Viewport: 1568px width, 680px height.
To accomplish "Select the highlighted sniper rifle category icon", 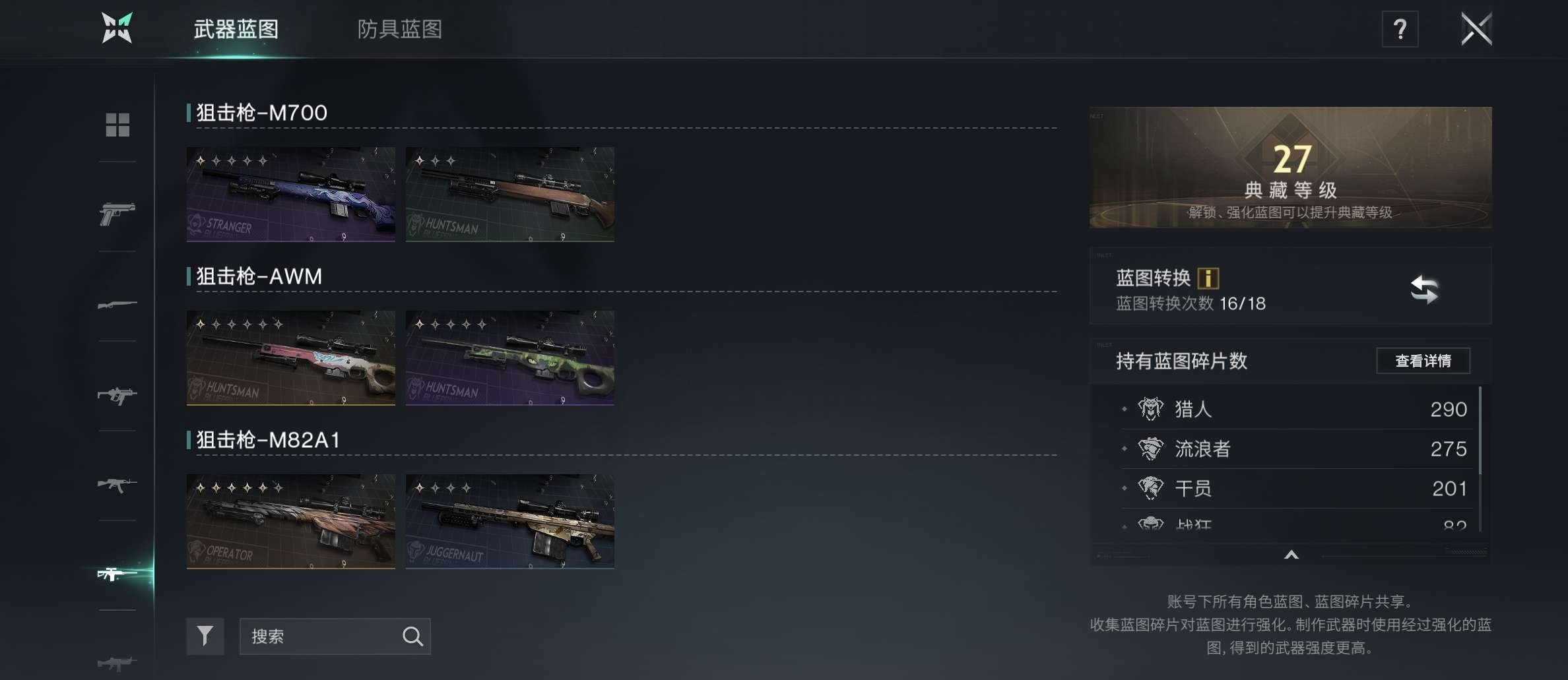I will coord(117,574).
